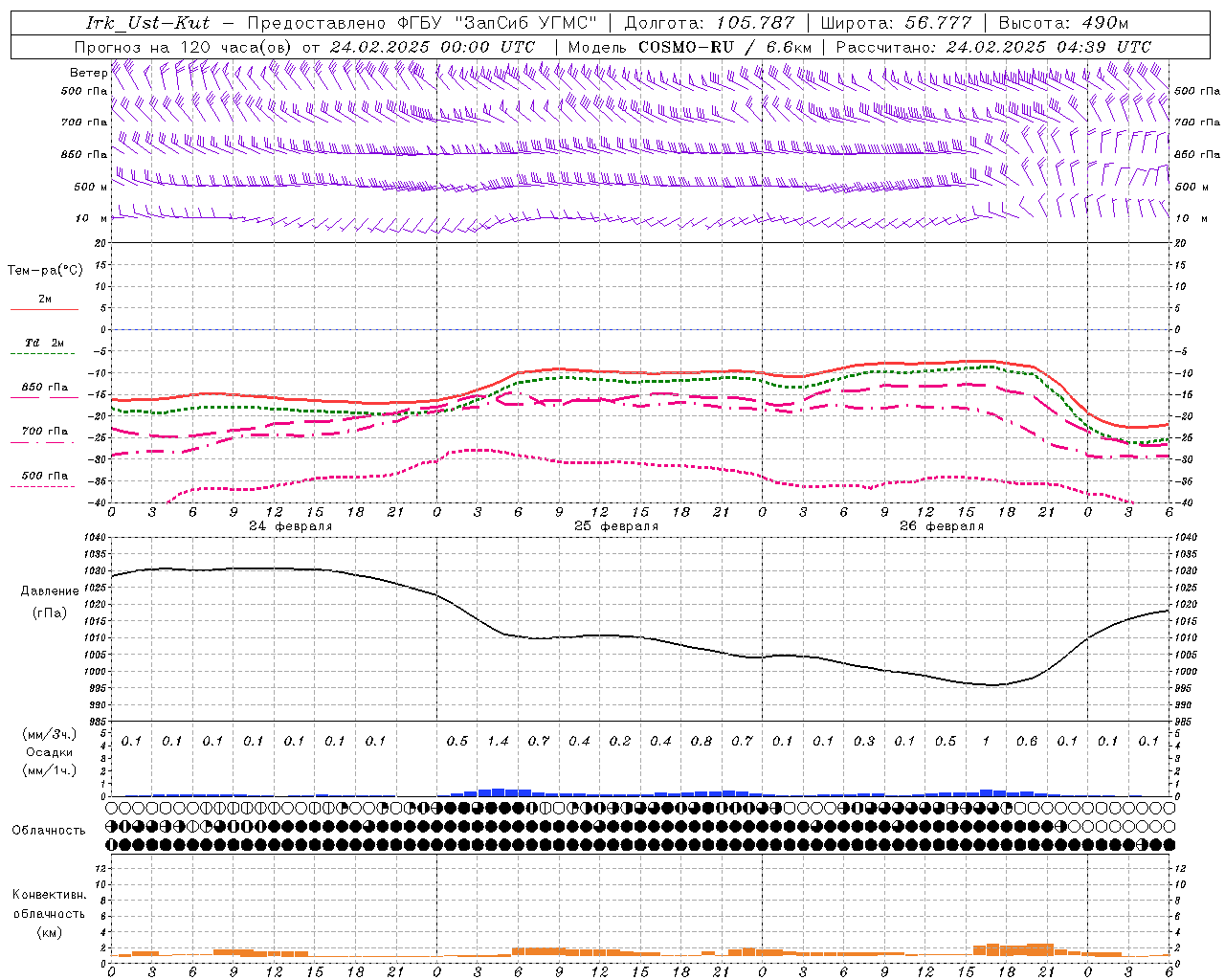Click the dashed line sample under Td 2м
Viewport: 1225px width, 980px height.
(x=44, y=354)
